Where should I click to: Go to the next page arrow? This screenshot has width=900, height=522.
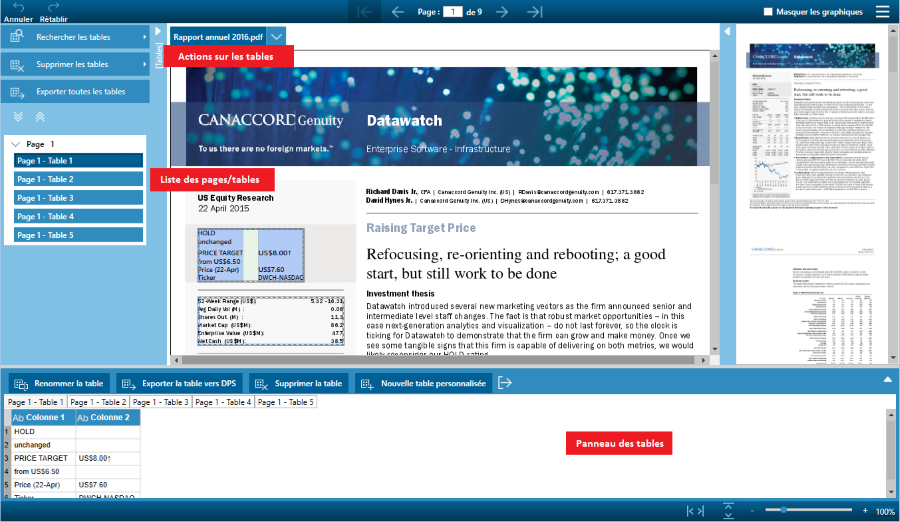tap(502, 11)
